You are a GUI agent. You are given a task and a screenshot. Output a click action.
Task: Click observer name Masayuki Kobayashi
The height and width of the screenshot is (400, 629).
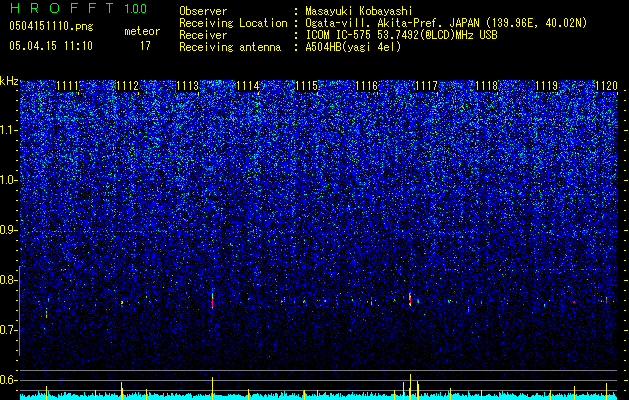pos(359,11)
